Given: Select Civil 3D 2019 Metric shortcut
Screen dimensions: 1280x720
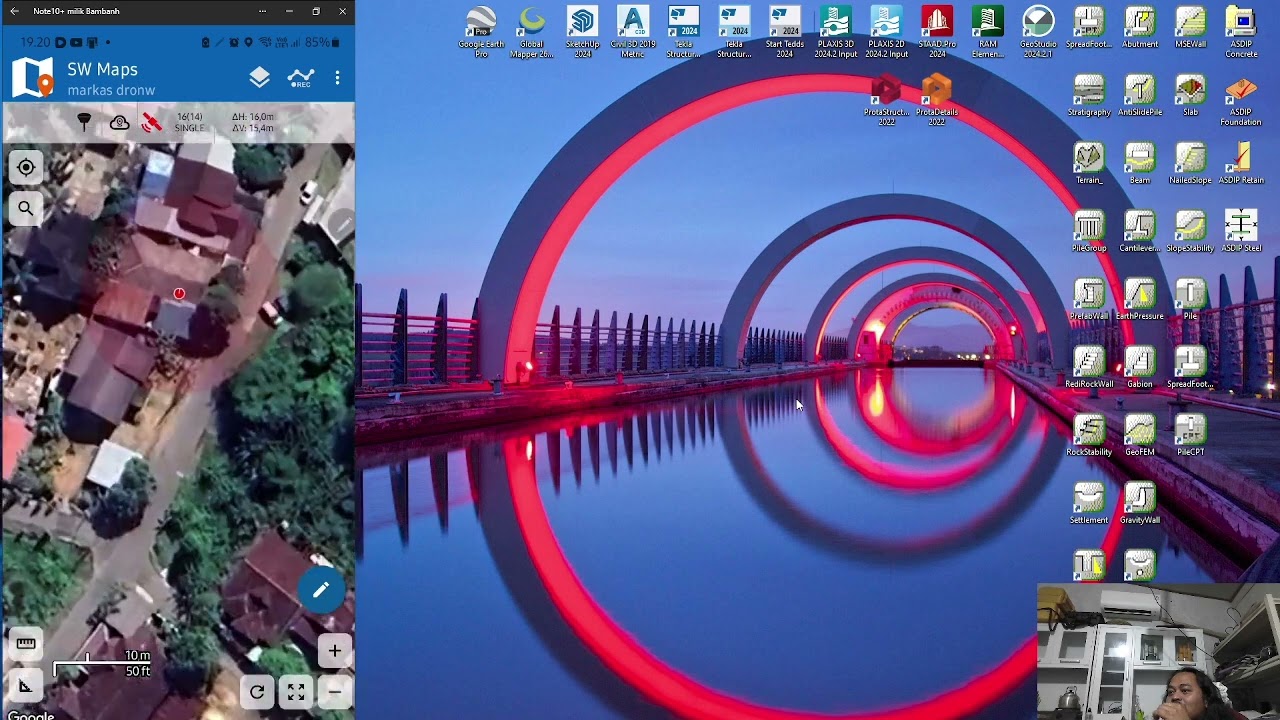Looking at the screenshot, I should [x=633, y=32].
